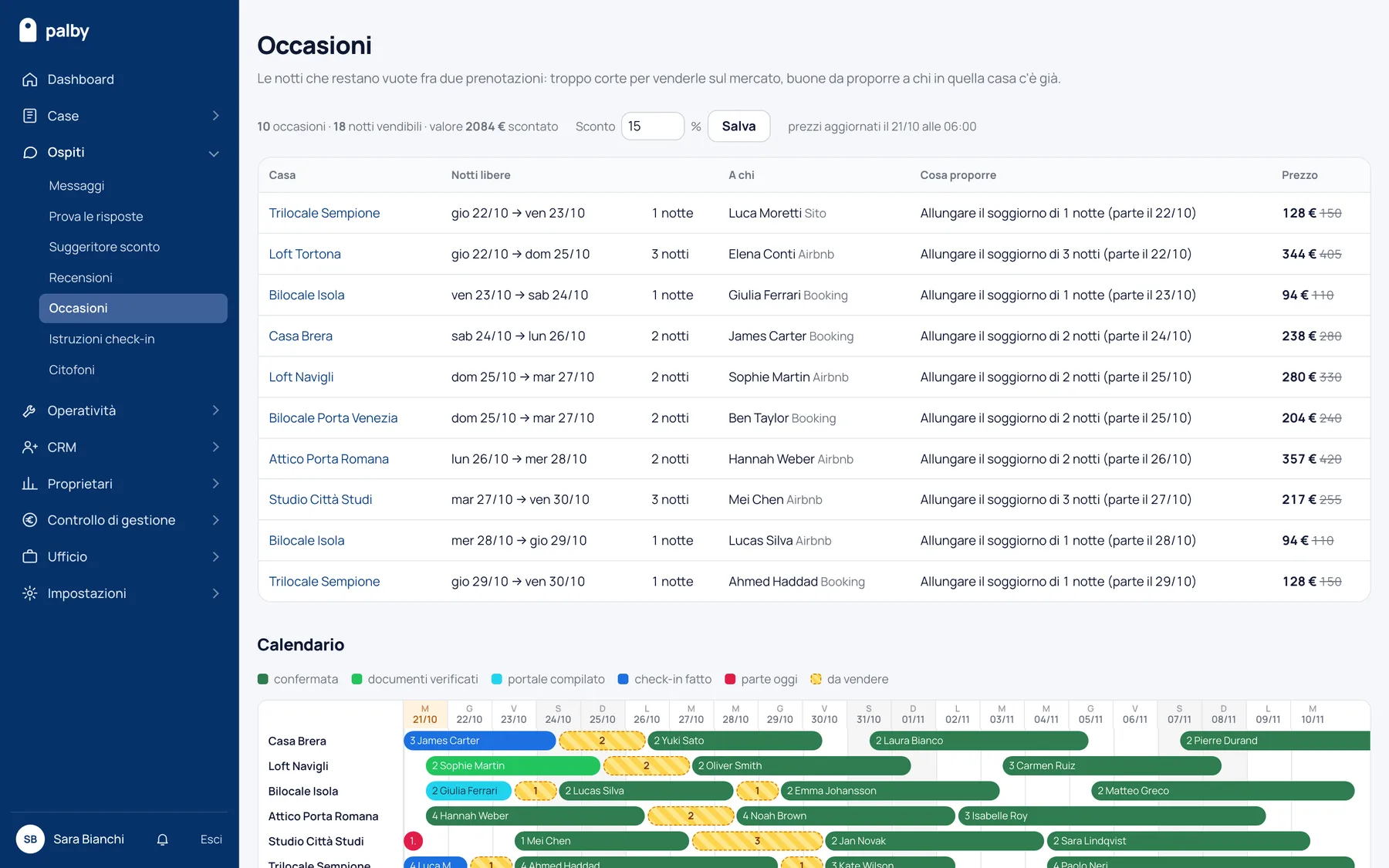Click Esci to log out

coord(211,839)
